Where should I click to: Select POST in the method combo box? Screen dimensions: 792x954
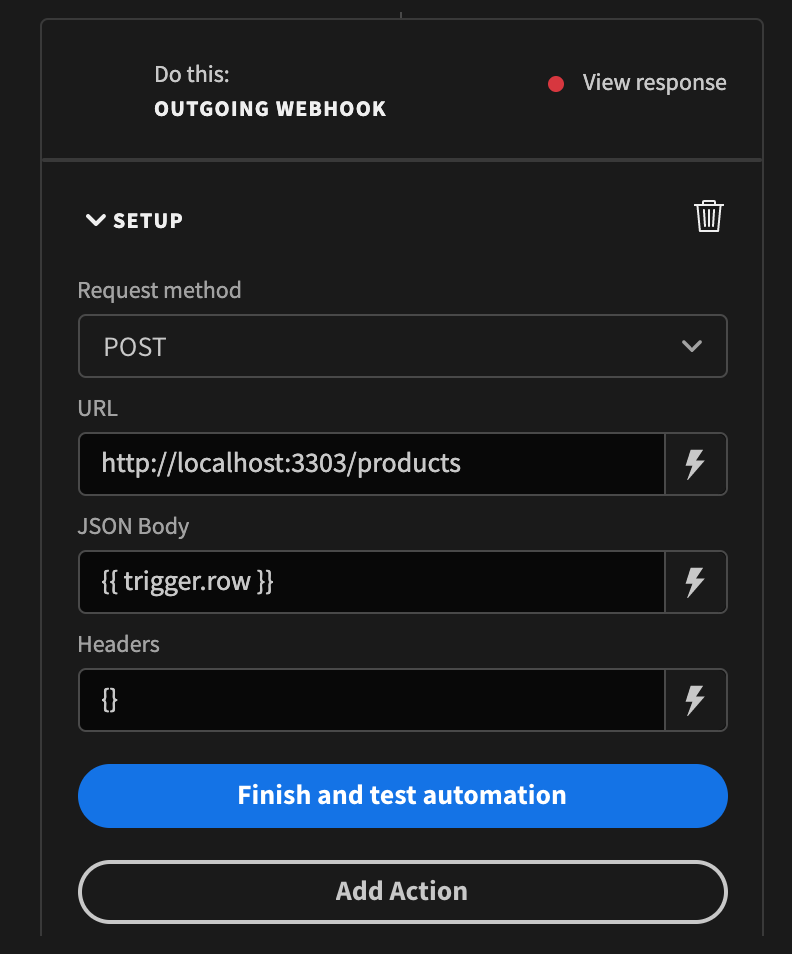click(x=402, y=346)
